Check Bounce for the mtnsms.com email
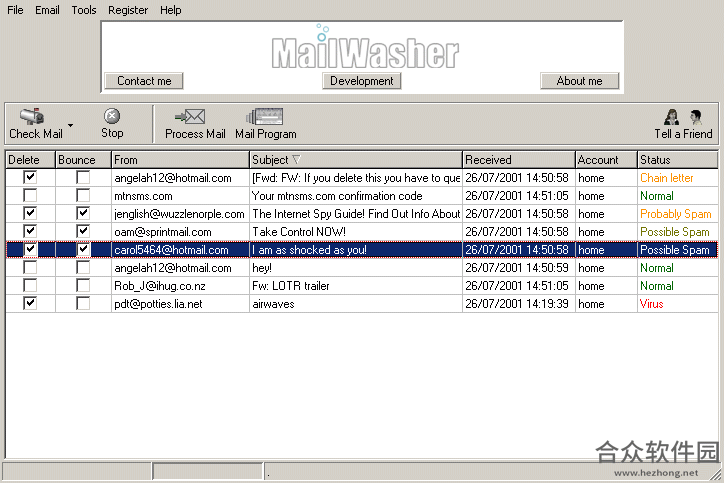Image resolution: width=724 pixels, height=483 pixels. click(x=83, y=195)
